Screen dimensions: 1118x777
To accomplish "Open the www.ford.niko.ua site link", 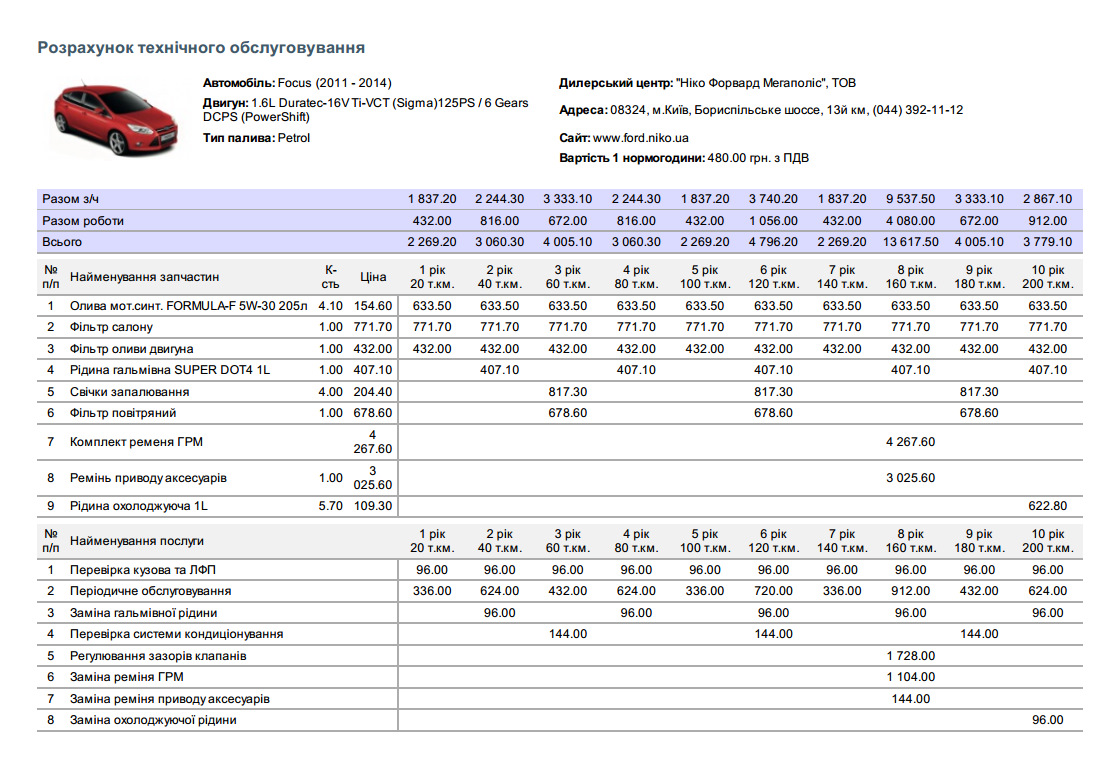I will [640, 138].
